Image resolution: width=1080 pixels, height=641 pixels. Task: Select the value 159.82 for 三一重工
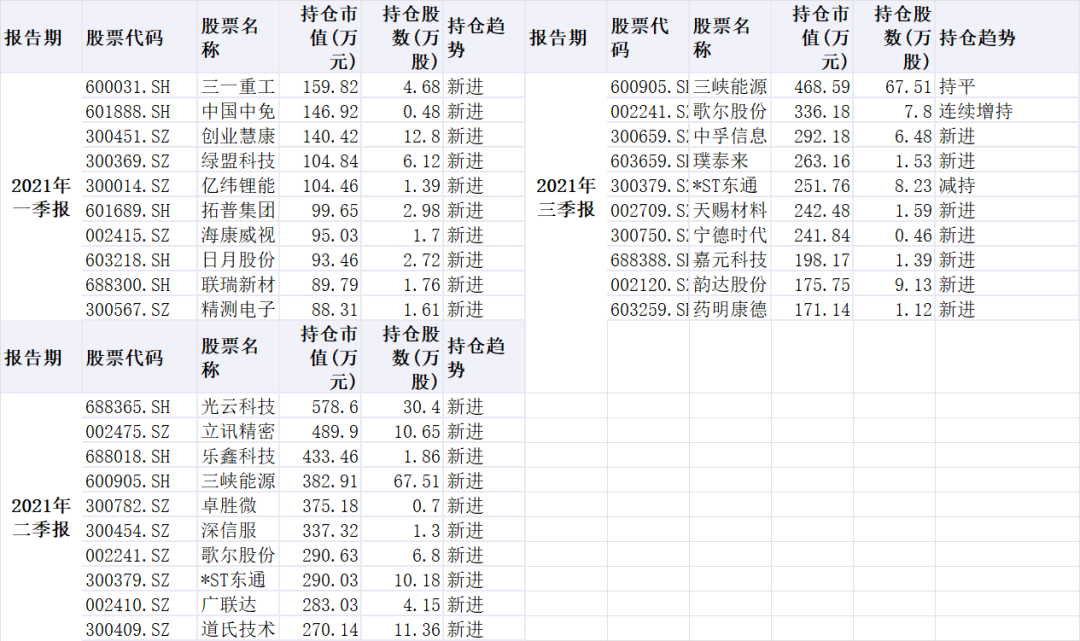pos(330,87)
